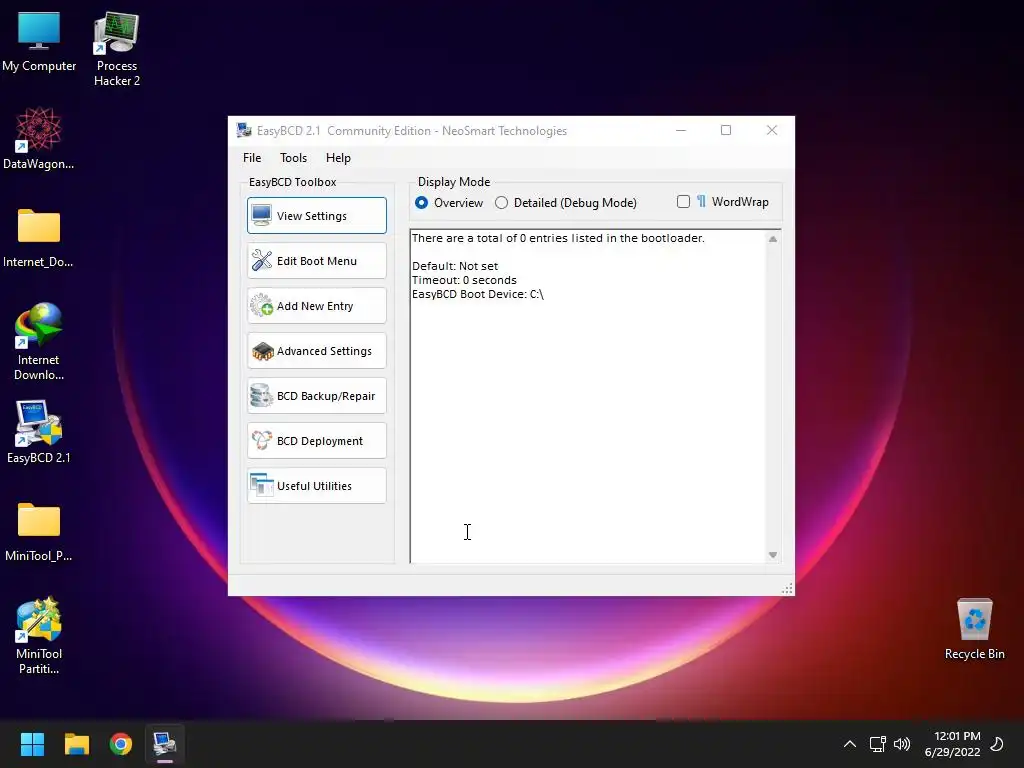Click the 'Timeout: 0 seconds' line
This screenshot has height=768, width=1024.
(464, 280)
